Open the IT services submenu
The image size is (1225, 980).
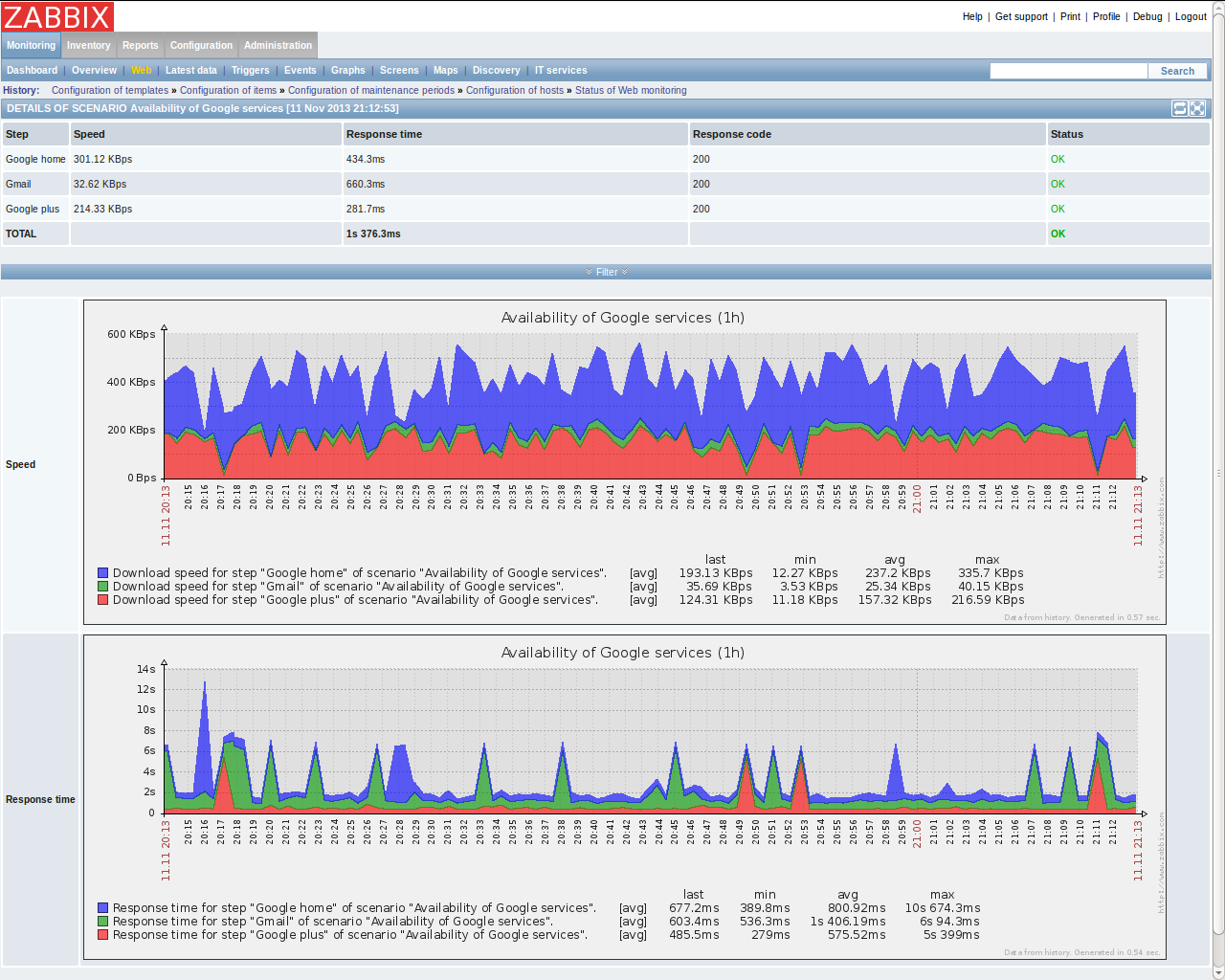click(561, 71)
